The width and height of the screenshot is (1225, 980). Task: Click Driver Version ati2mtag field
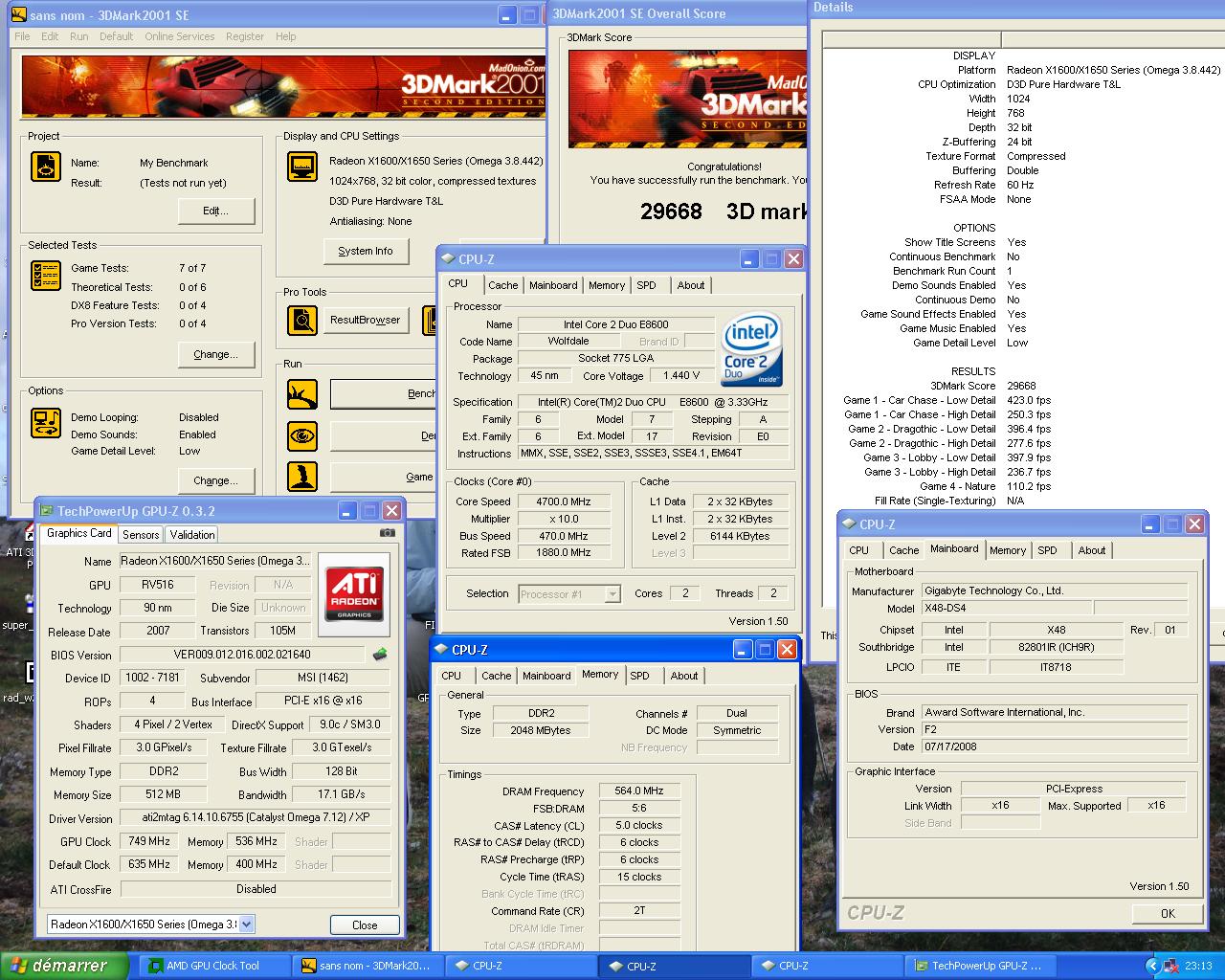[255, 818]
